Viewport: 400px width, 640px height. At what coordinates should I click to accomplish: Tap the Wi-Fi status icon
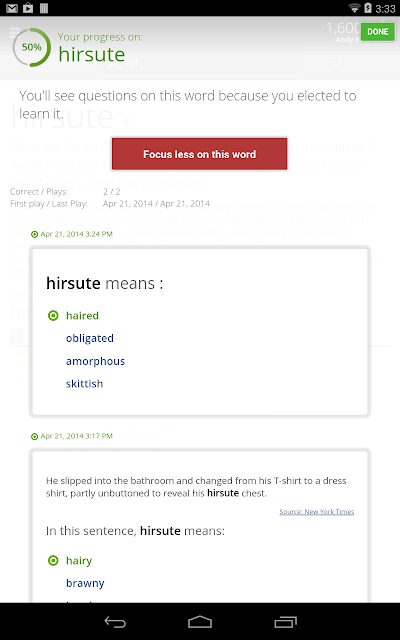click(354, 8)
